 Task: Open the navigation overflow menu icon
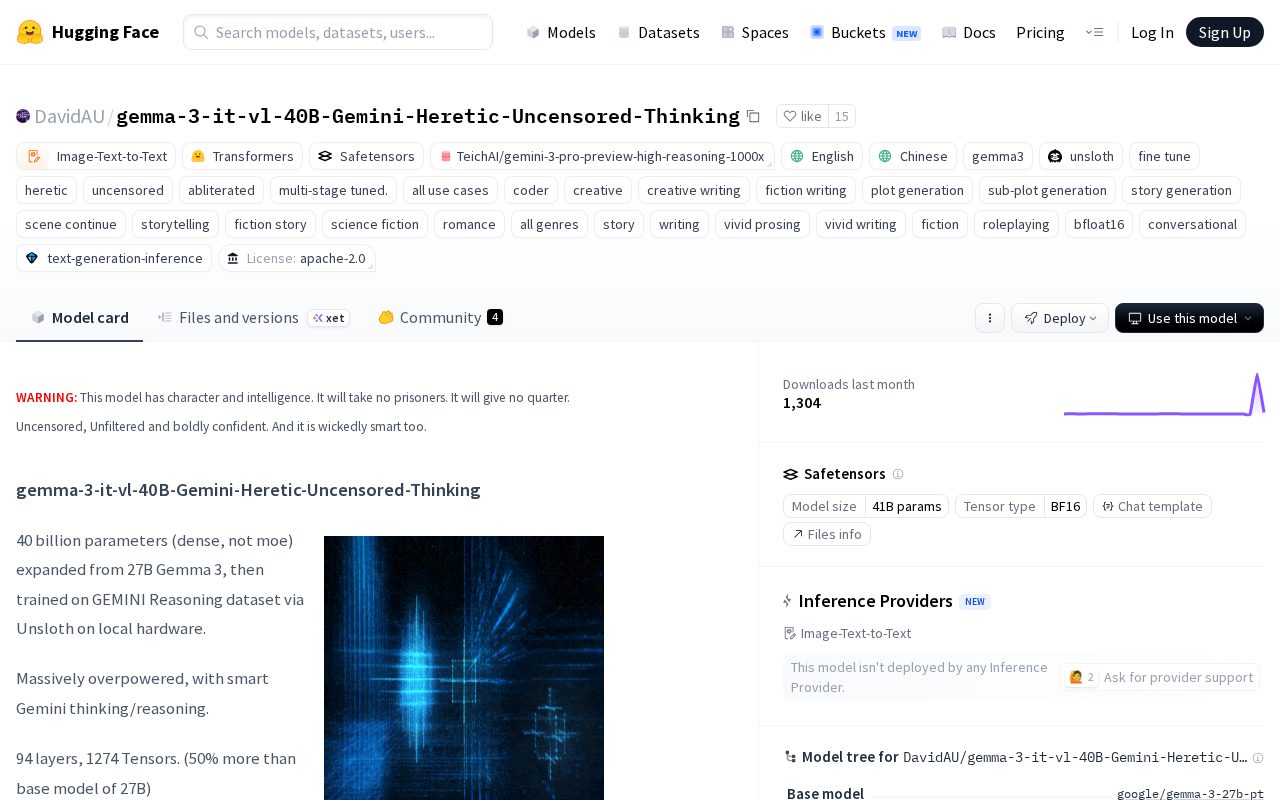click(x=1094, y=32)
